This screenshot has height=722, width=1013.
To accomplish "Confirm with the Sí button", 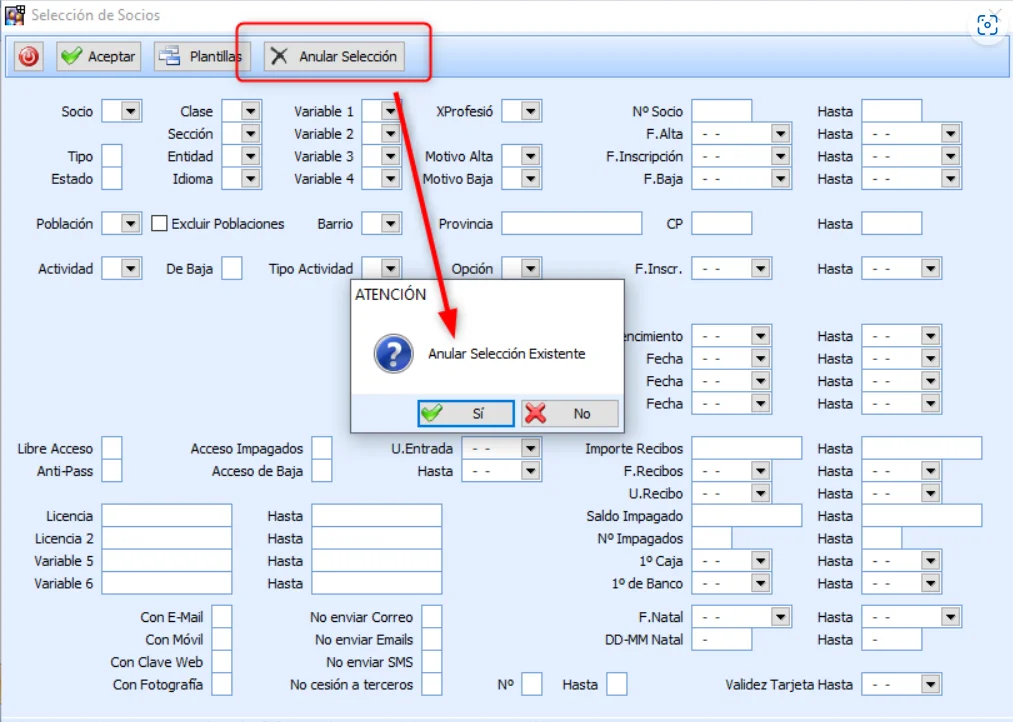I will click(x=466, y=413).
